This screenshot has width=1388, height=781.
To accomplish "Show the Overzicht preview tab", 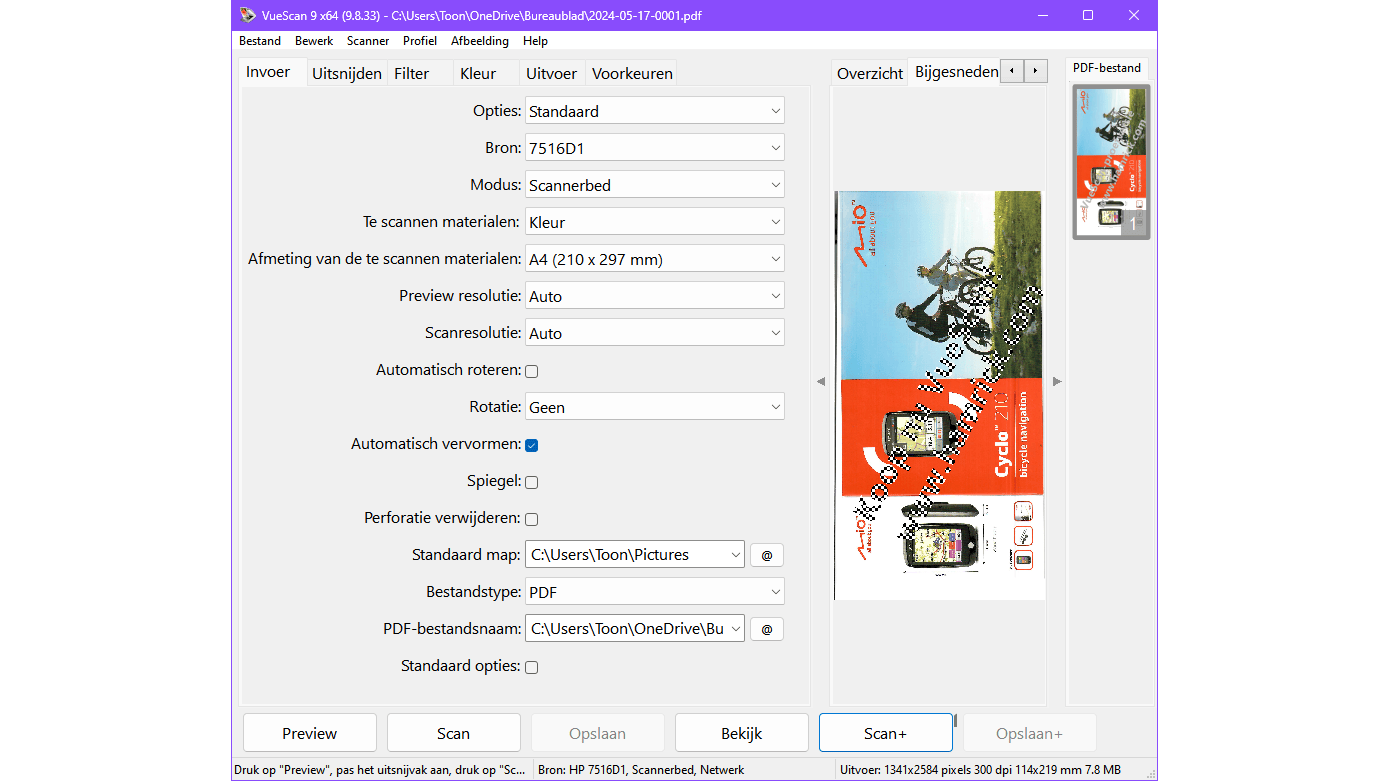I will tap(870, 73).
